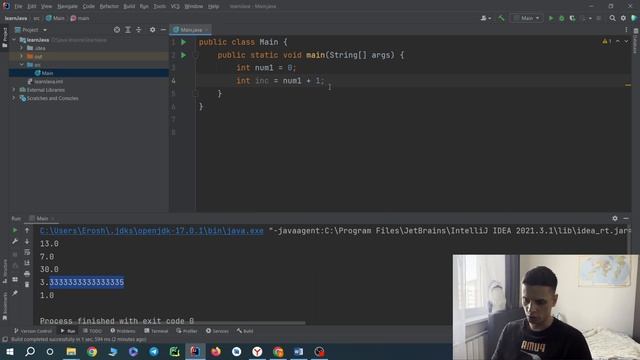Open the java.exe path link in console

tap(151, 231)
